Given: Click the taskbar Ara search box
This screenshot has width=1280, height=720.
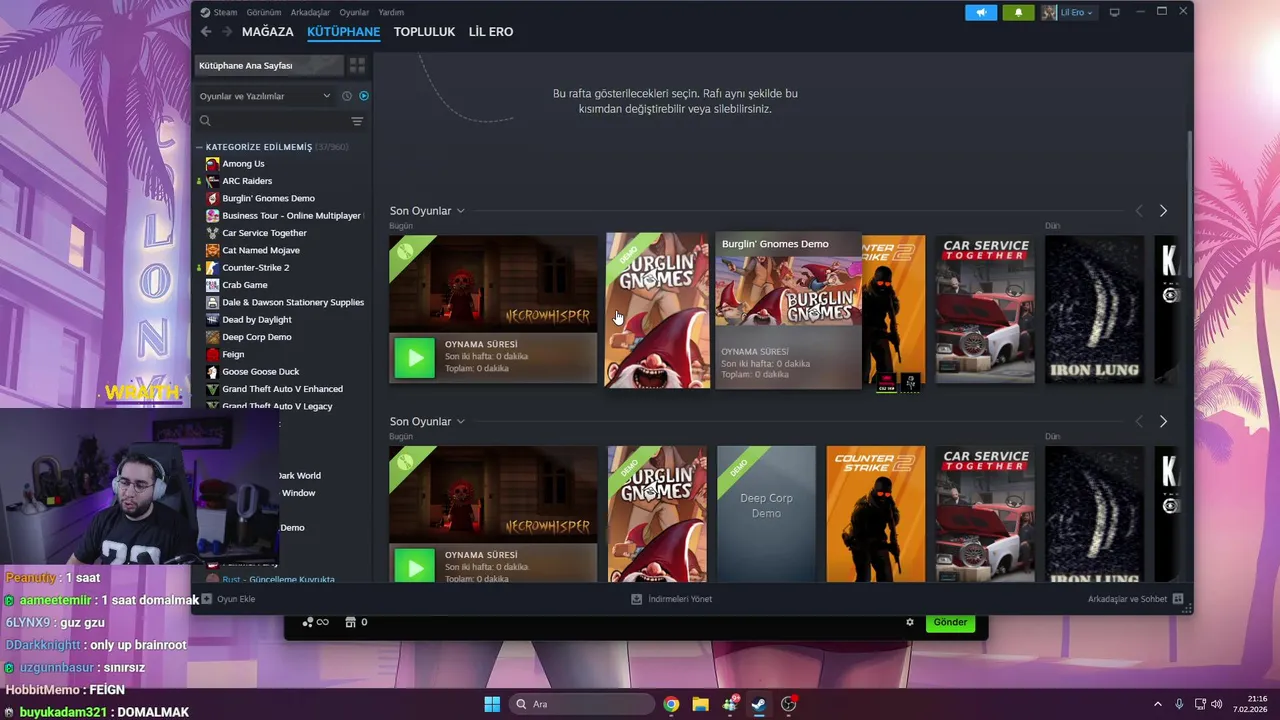Looking at the screenshot, I should [580, 704].
